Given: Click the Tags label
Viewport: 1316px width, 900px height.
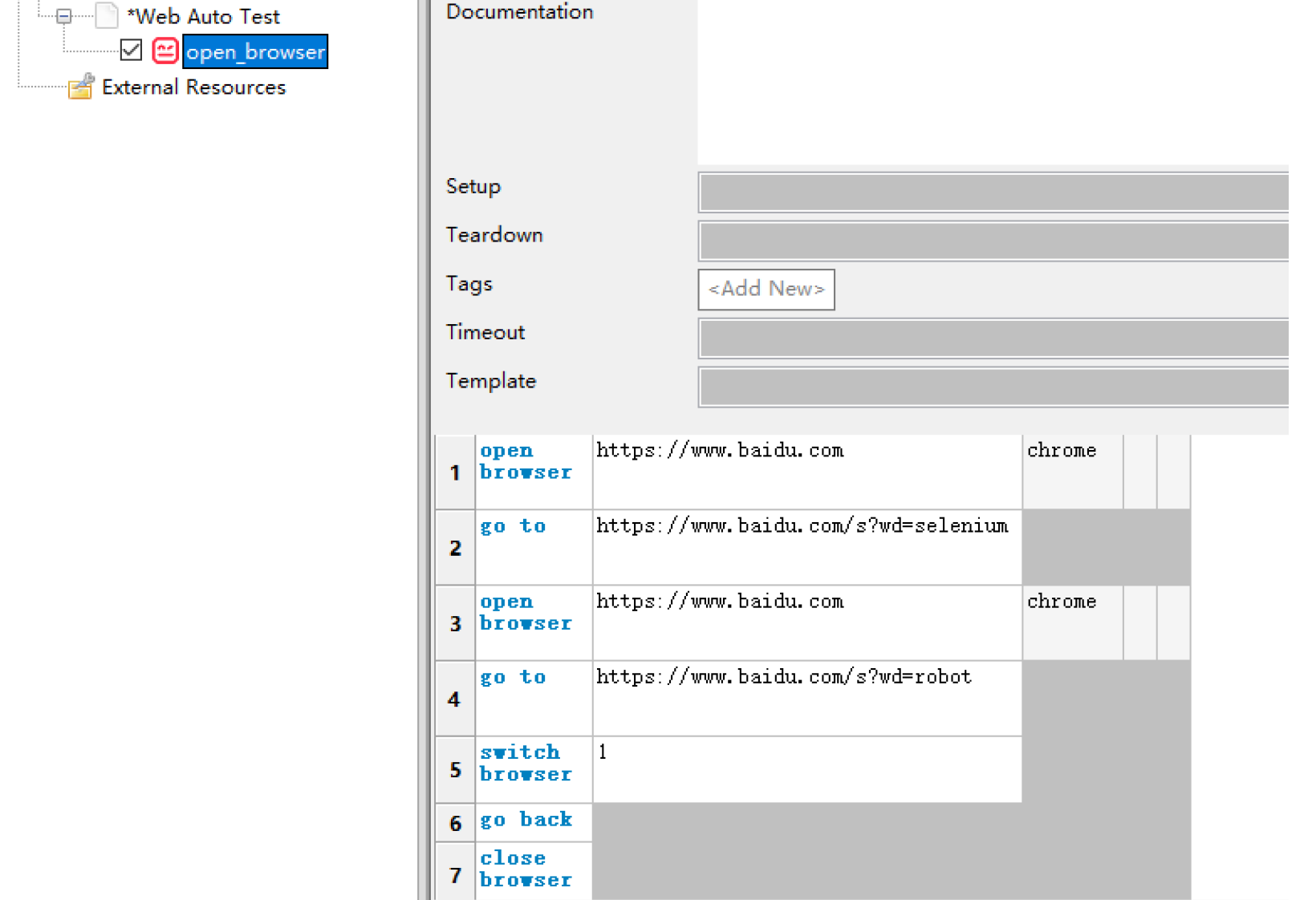Looking at the screenshot, I should [469, 284].
